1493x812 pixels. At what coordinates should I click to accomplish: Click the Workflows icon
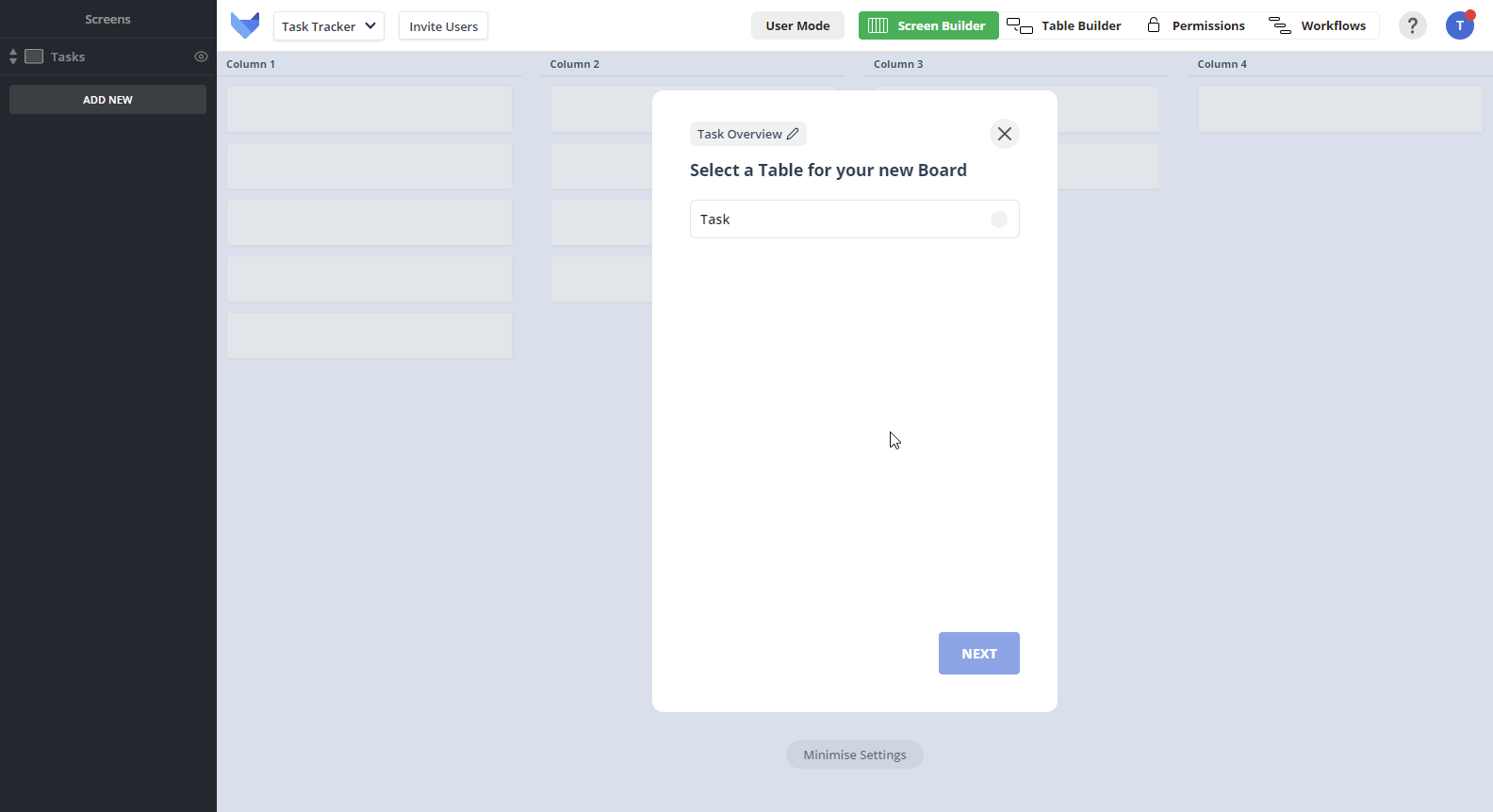coord(1280,25)
